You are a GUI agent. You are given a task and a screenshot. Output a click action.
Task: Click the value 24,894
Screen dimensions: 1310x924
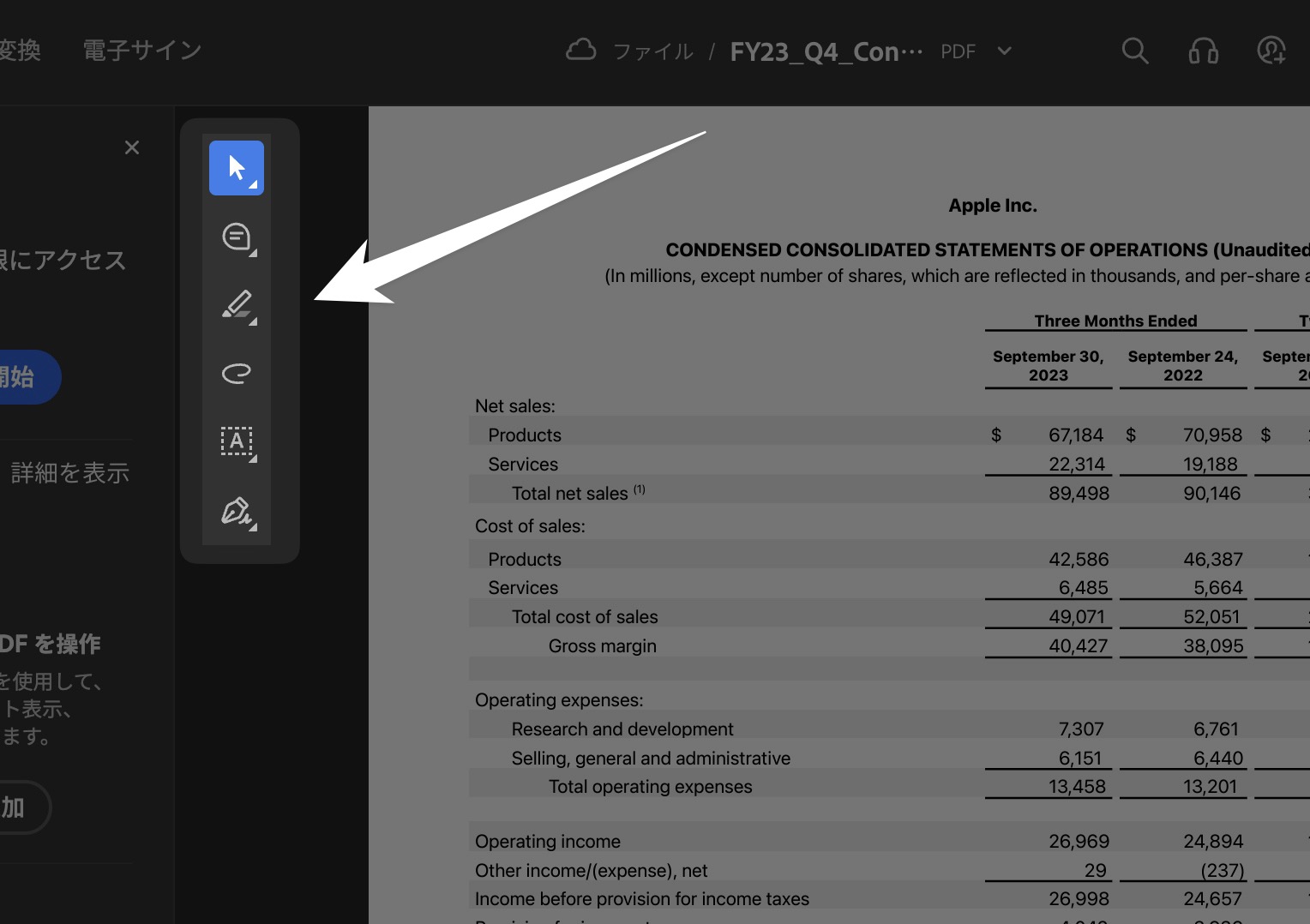[1213, 842]
